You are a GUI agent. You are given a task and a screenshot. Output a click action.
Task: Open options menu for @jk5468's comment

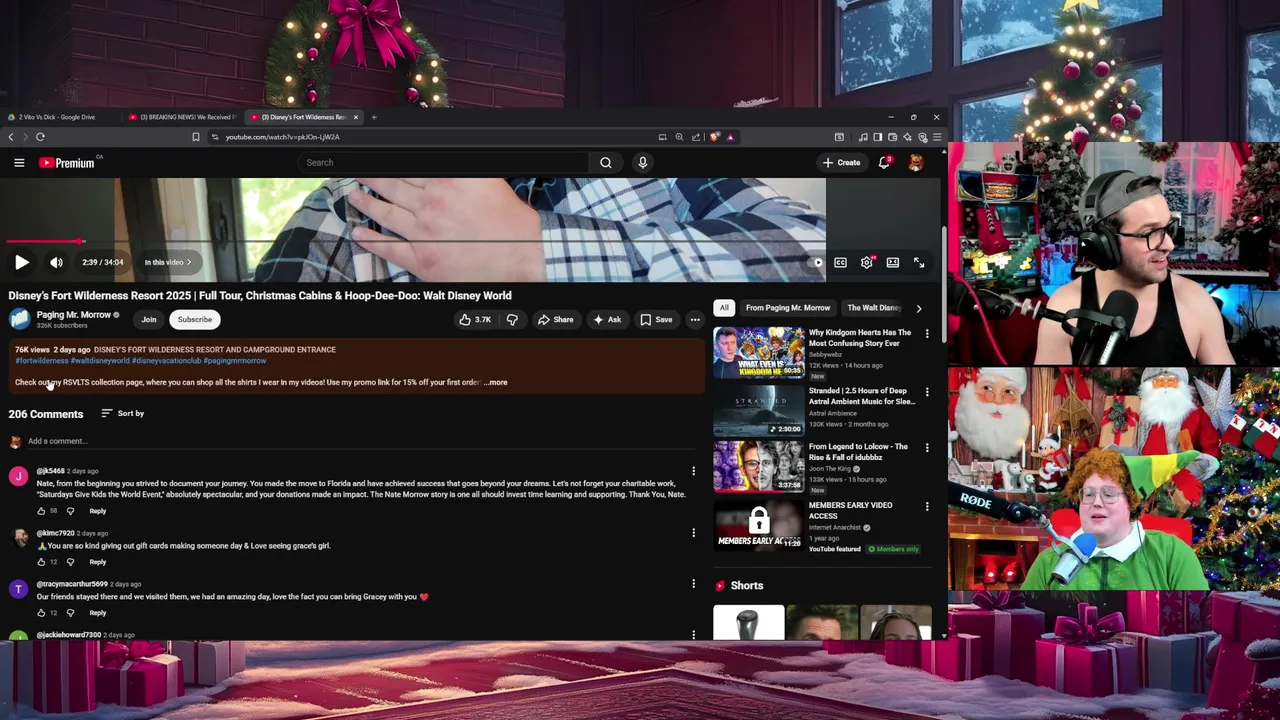(x=693, y=471)
